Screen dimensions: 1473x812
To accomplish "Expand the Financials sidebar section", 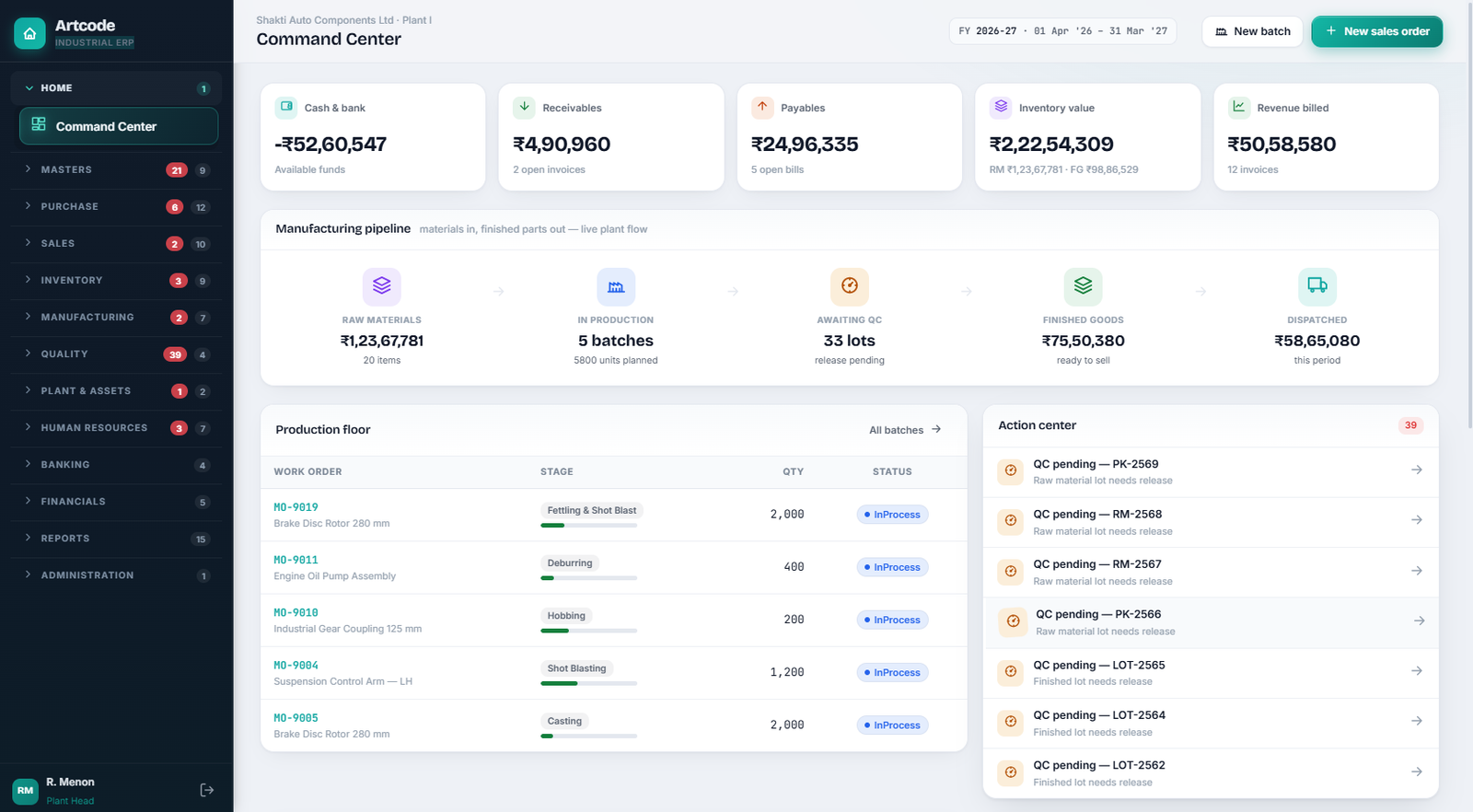I will (116, 501).
